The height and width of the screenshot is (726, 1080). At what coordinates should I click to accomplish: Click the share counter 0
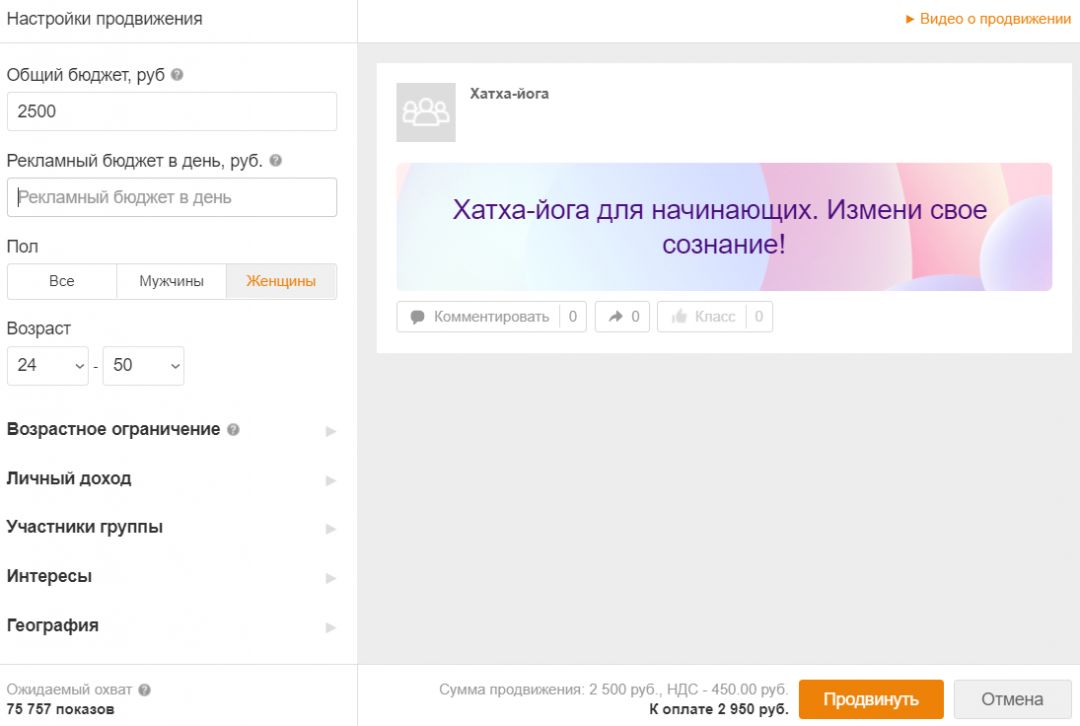[635, 317]
